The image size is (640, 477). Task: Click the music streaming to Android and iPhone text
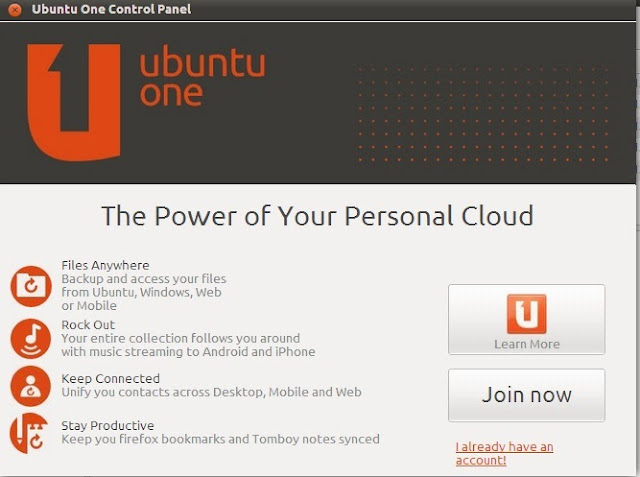point(188,351)
